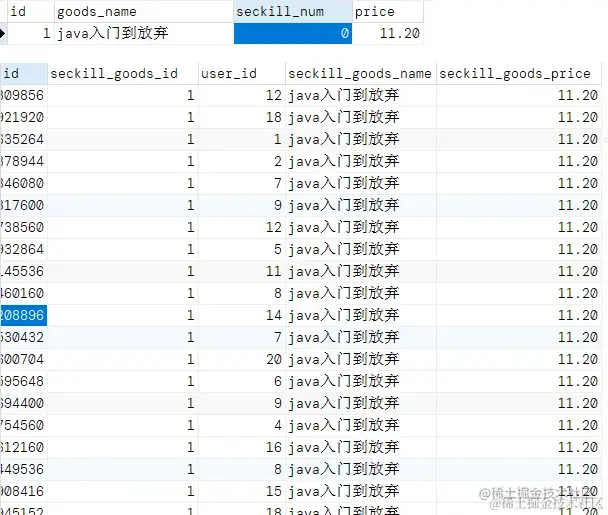Select the top table's id cell 1
This screenshot has width=608, height=515.
[30, 33]
